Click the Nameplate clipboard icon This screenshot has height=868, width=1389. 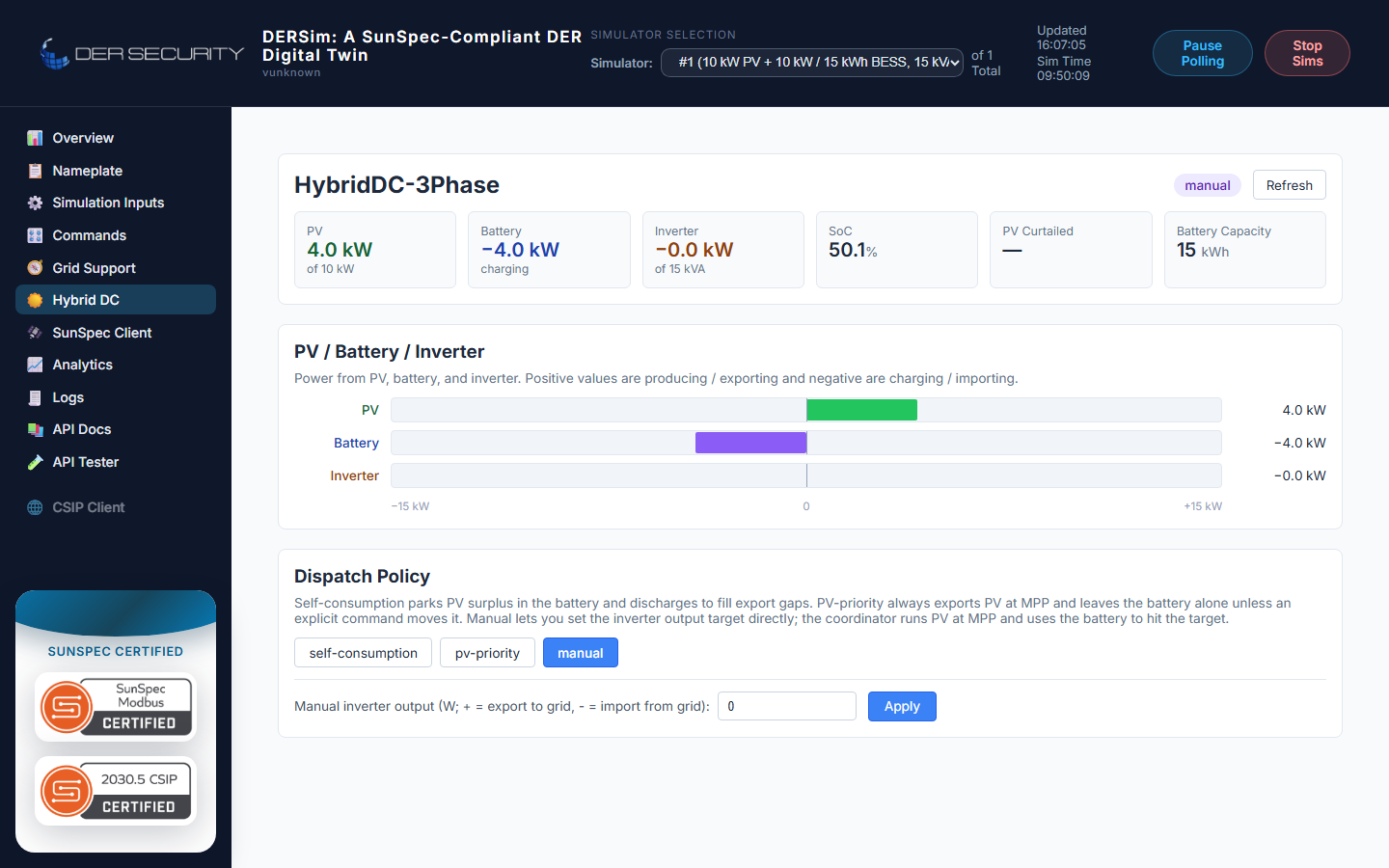click(x=35, y=171)
